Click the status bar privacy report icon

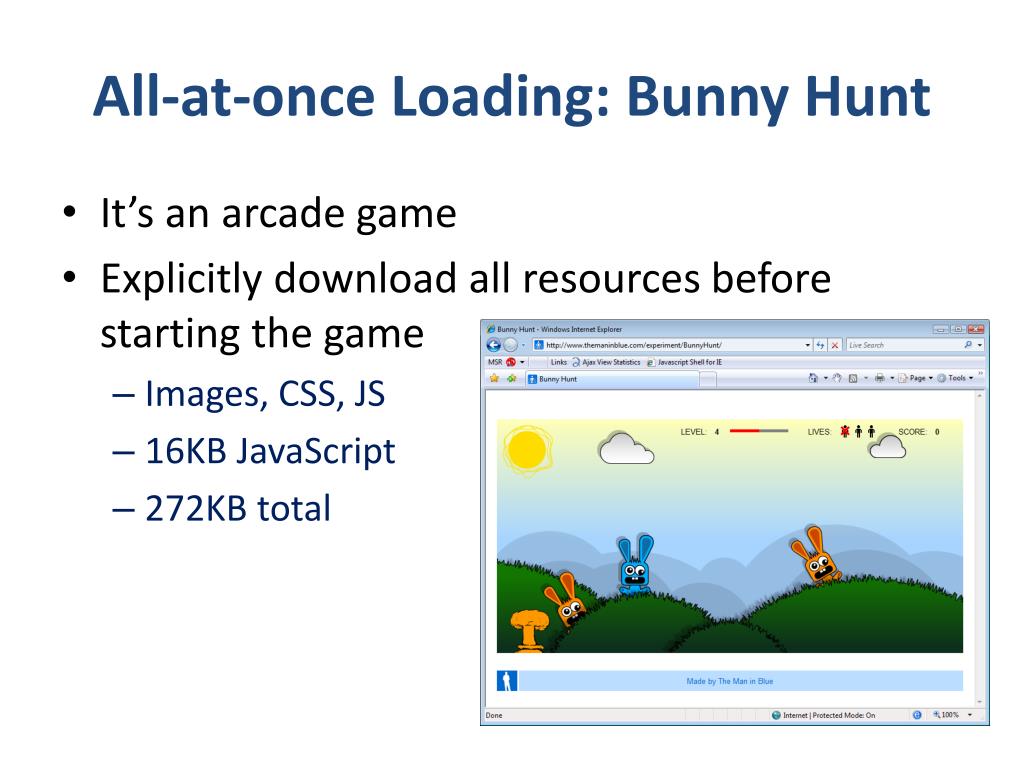[917, 715]
